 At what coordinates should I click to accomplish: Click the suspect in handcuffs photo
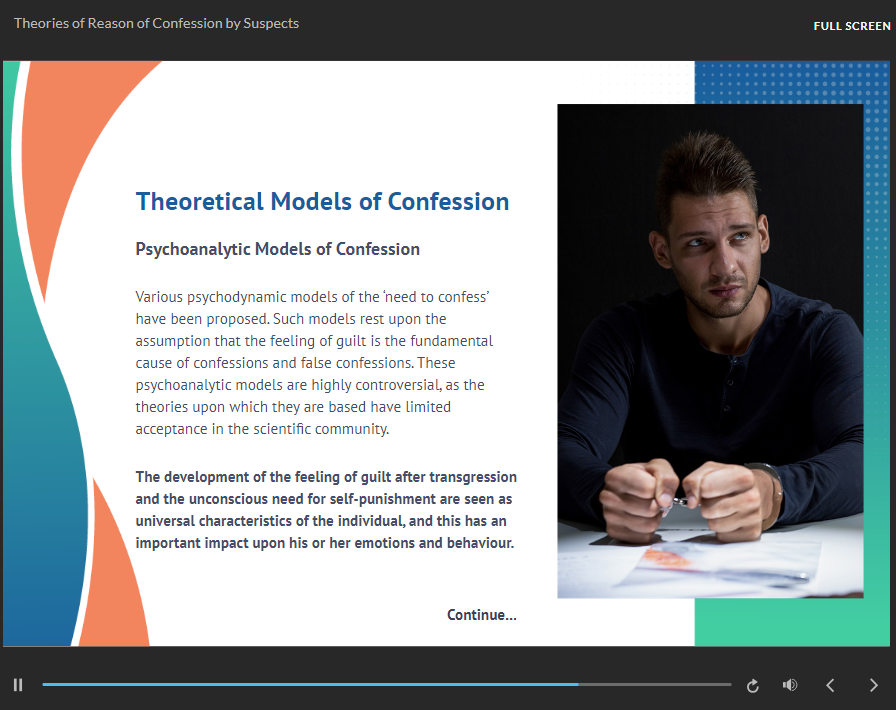(710, 351)
